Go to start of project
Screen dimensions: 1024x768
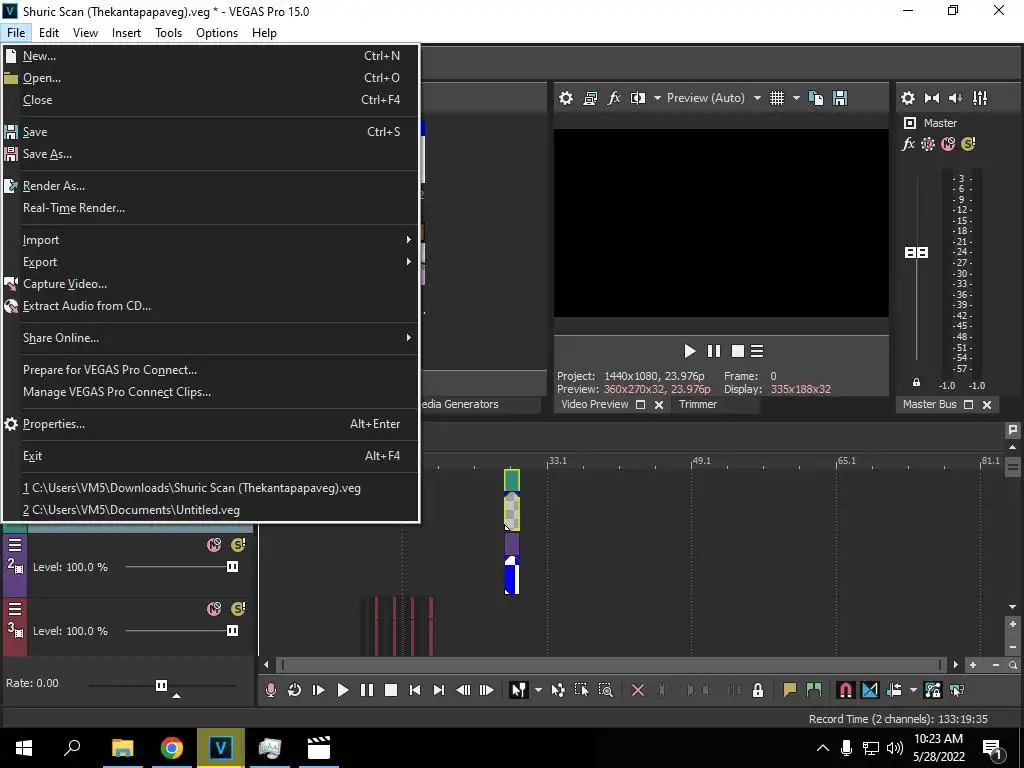[415, 690]
